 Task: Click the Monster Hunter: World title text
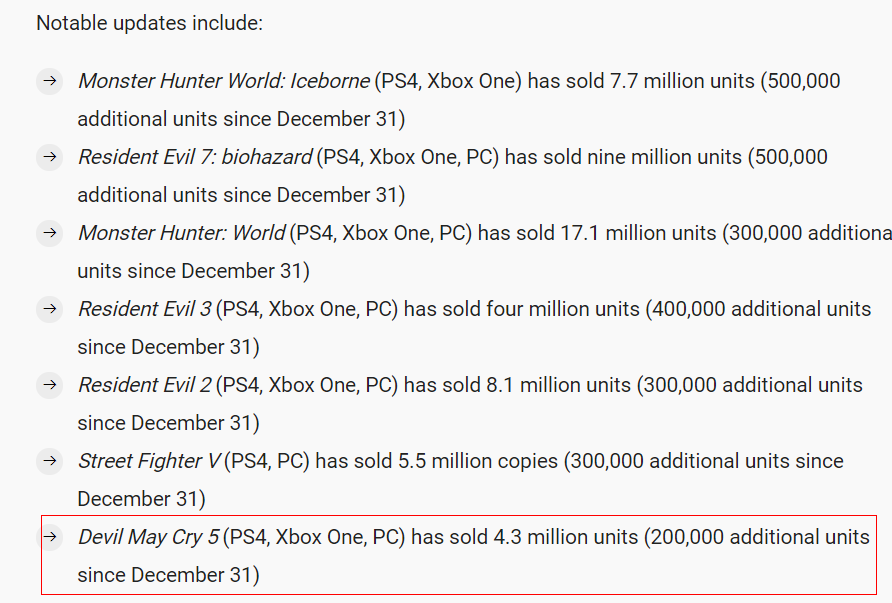pos(181,233)
